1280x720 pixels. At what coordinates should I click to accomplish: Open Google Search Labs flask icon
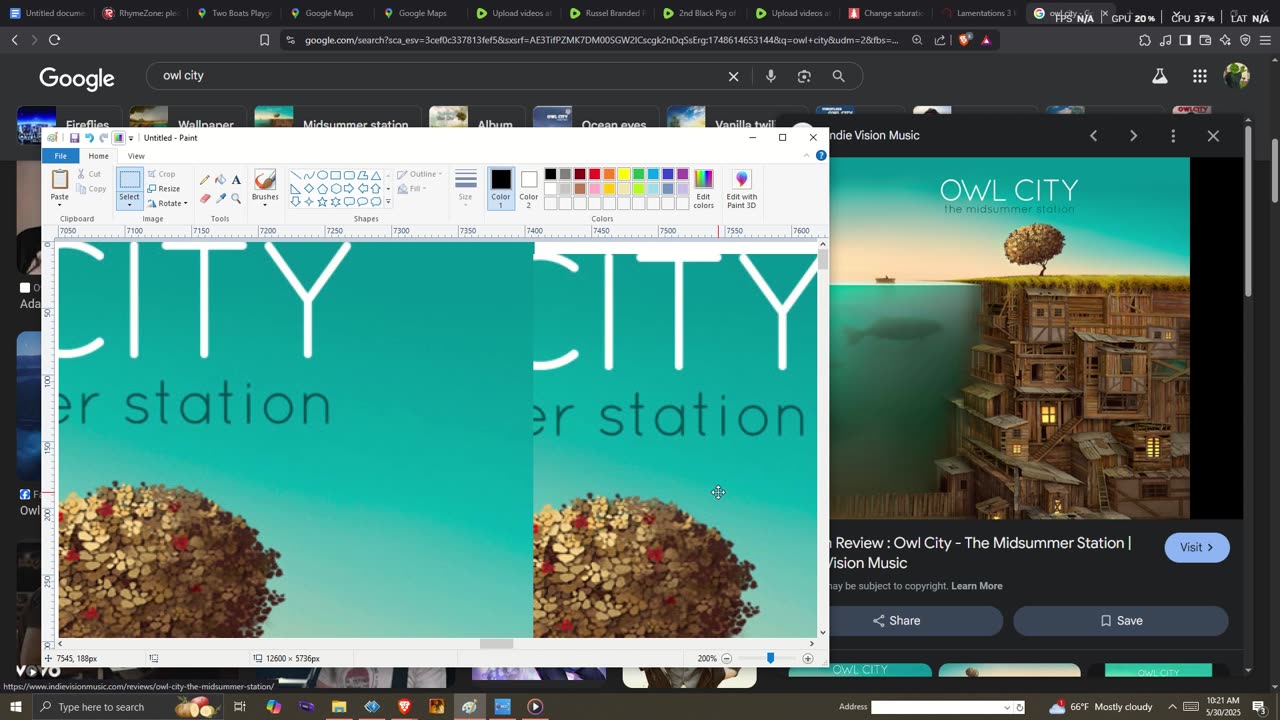(1160, 76)
